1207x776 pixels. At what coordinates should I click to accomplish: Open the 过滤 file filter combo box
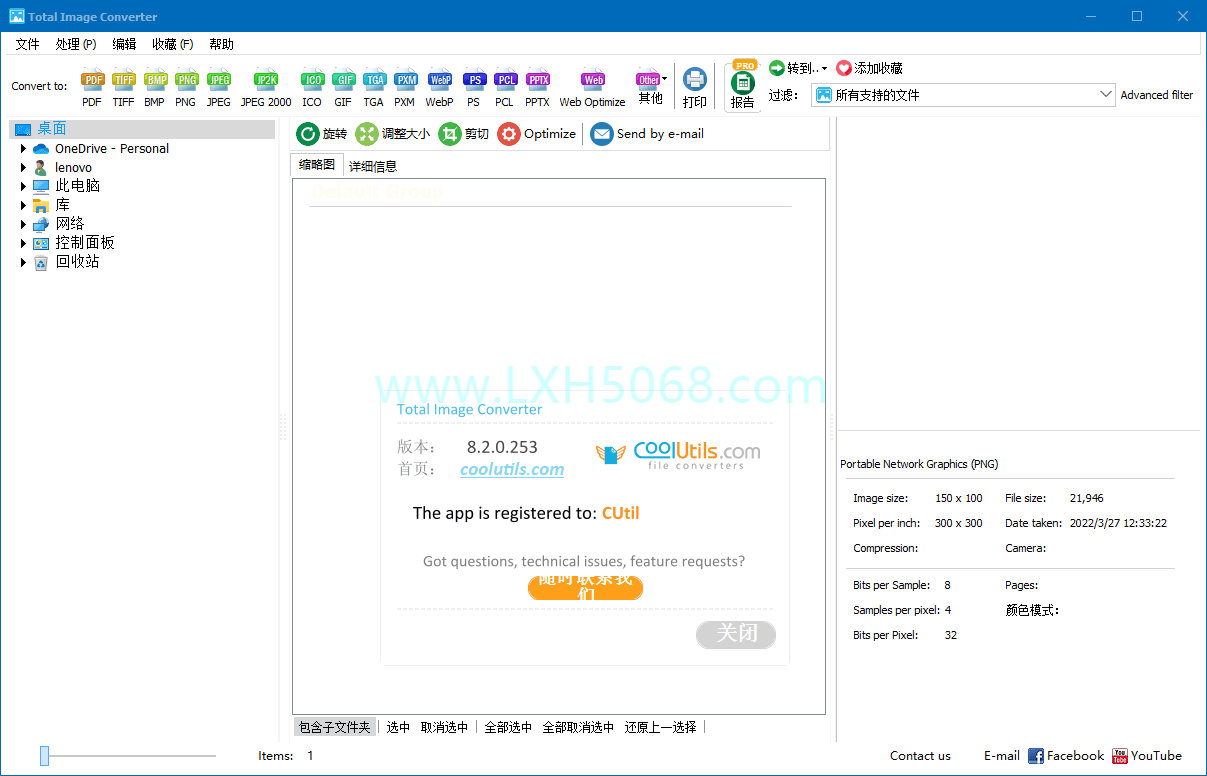963,95
